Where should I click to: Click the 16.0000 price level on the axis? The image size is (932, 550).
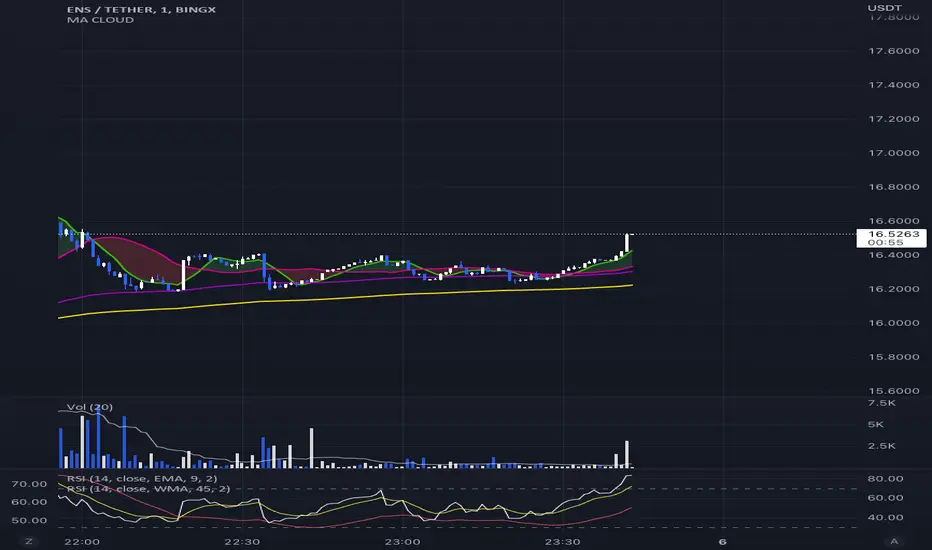coord(893,323)
